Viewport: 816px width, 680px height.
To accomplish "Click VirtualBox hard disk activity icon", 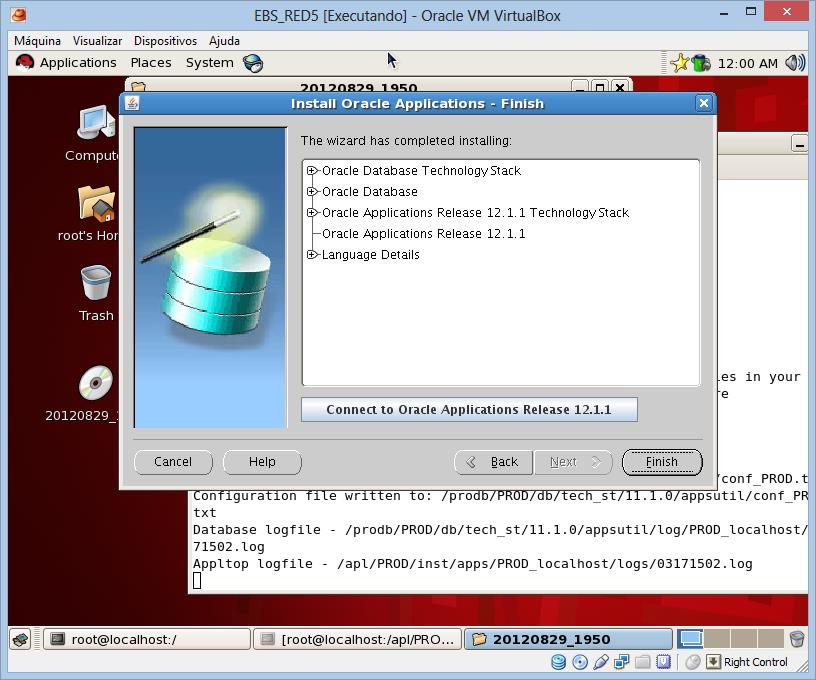I will (558, 662).
